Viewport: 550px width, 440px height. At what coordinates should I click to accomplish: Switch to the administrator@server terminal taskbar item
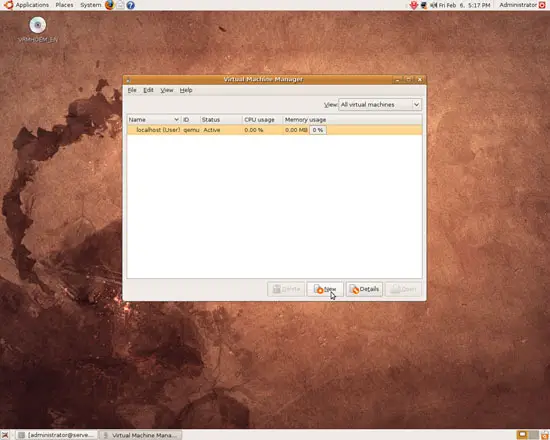pos(57,435)
